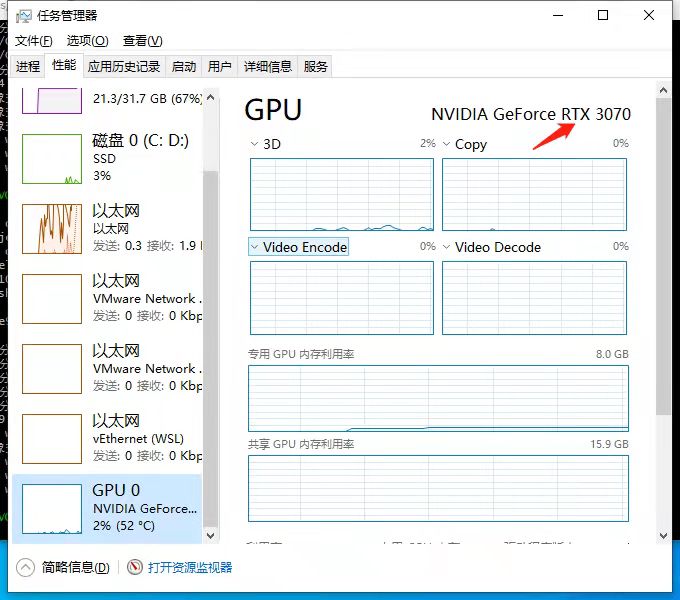Select the vEthernet (WSL) network thumbnail

point(52,439)
